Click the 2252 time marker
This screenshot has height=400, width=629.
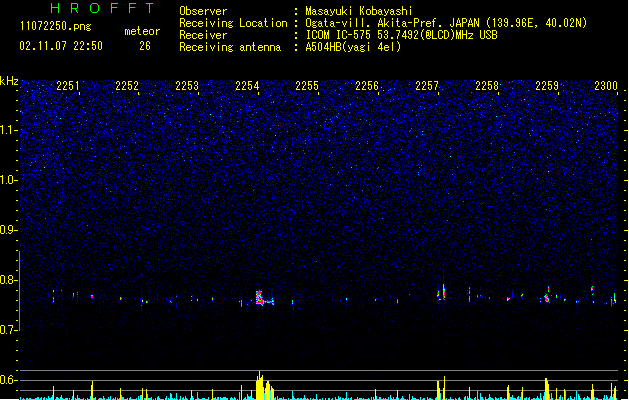[x=127, y=86]
